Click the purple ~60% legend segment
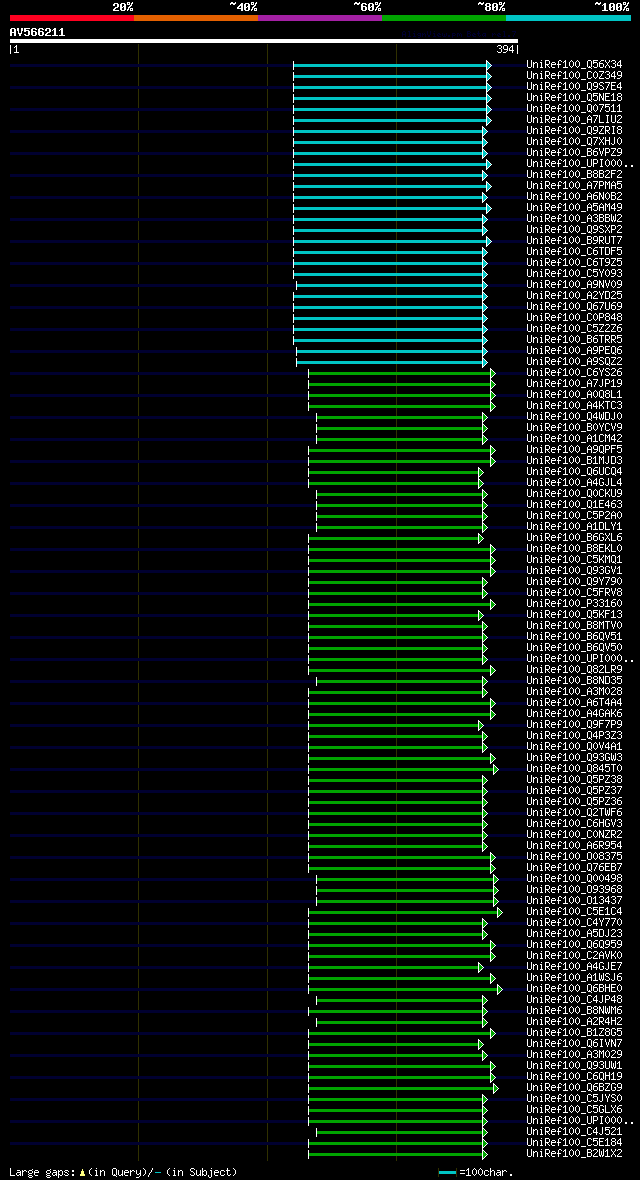The image size is (640, 1180). (320, 17)
